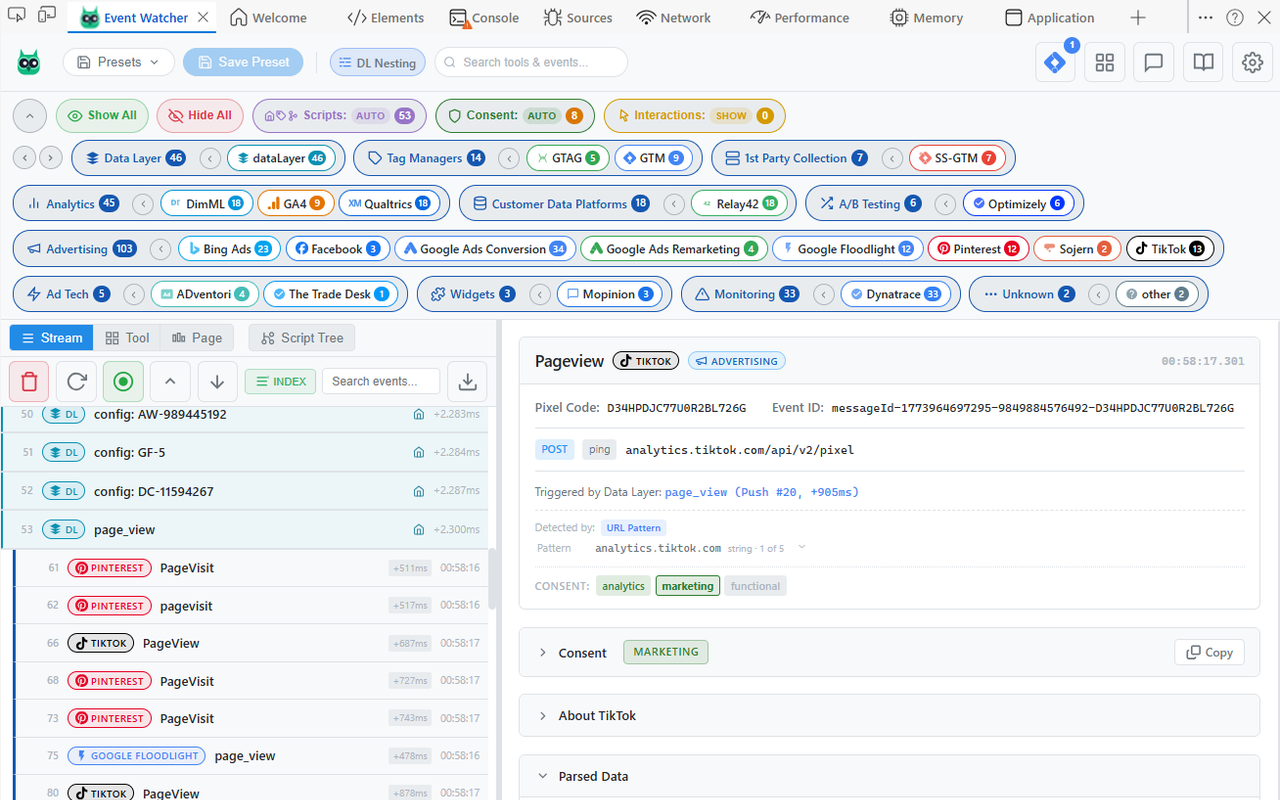
Task: Click the green owl logo in toolbar
Action: (x=29, y=62)
